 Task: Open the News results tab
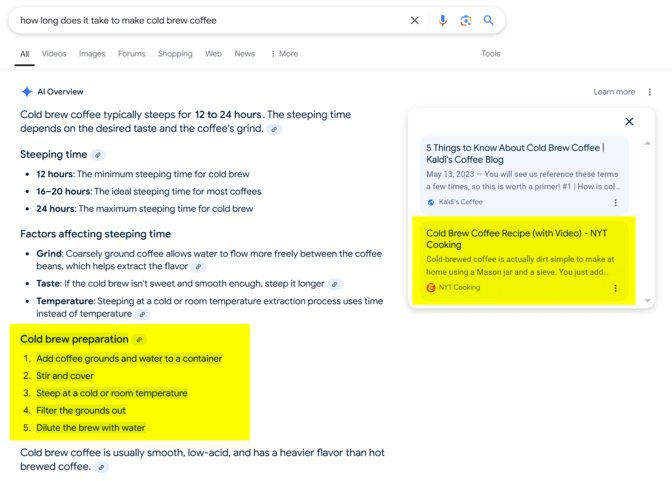244,54
